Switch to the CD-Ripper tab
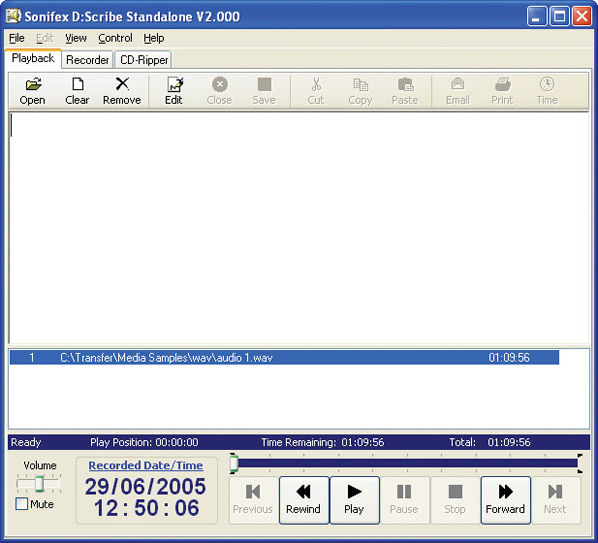 tap(144, 60)
